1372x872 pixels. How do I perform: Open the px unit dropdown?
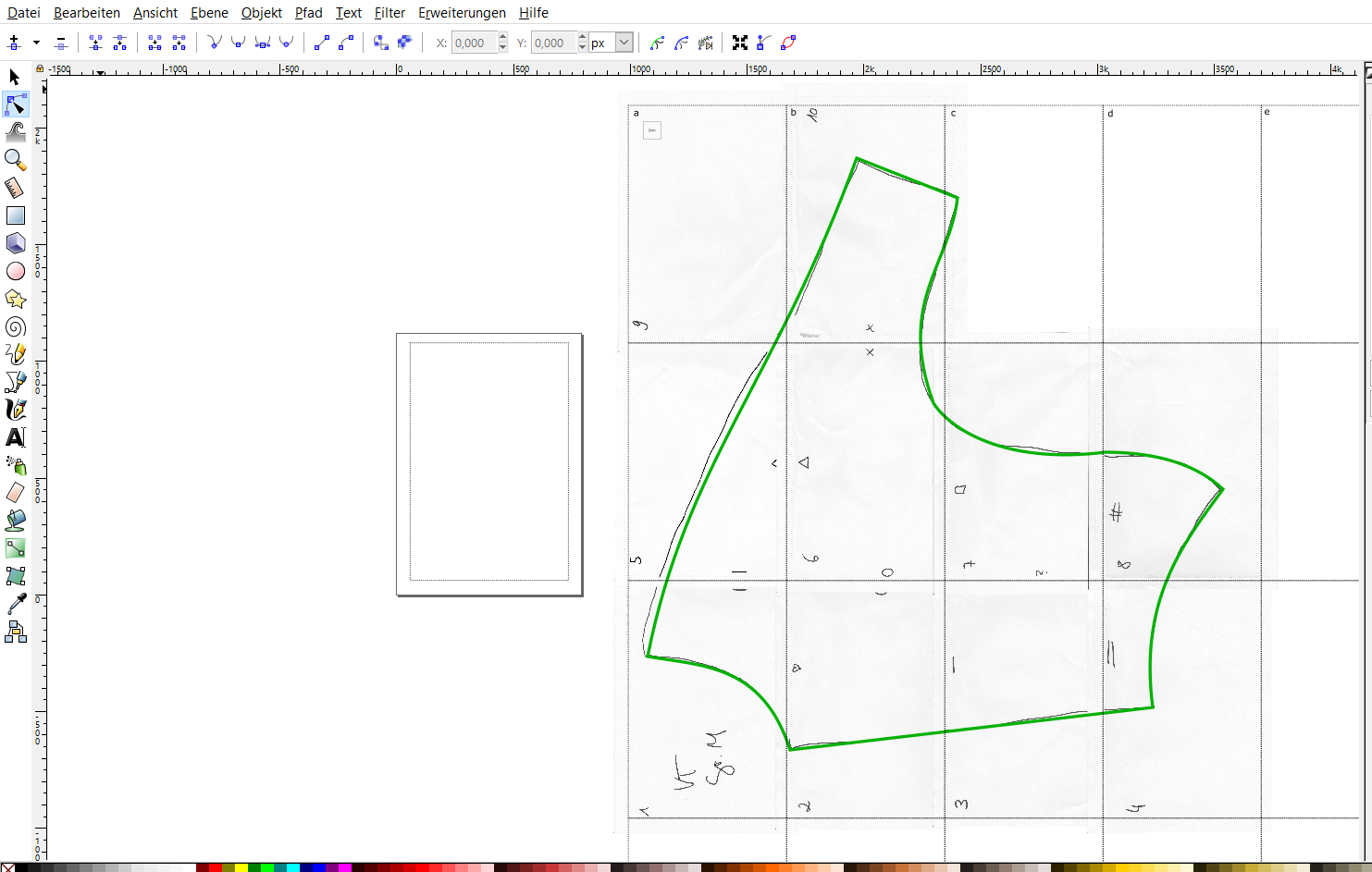pyautogui.click(x=624, y=43)
